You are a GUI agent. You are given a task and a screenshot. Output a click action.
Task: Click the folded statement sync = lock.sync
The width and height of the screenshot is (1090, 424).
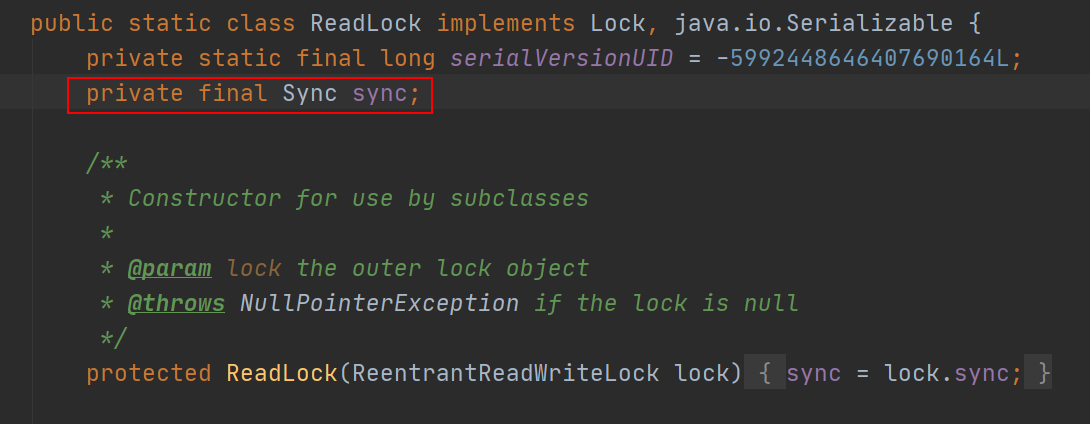coord(904,374)
